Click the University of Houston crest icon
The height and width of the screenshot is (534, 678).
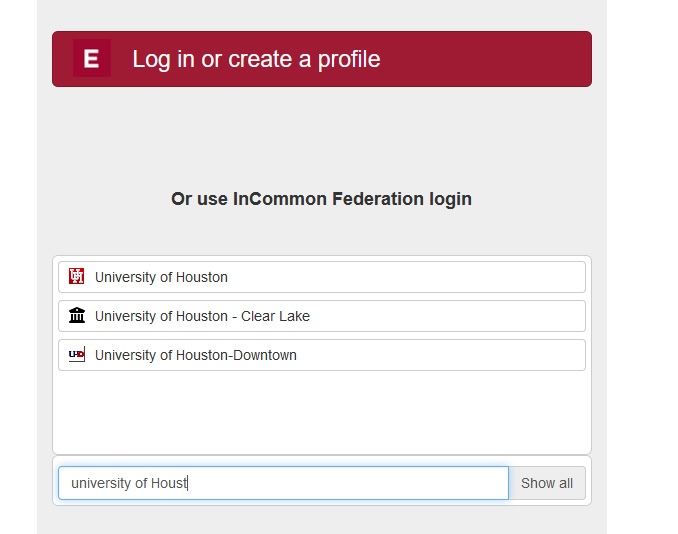click(x=77, y=277)
